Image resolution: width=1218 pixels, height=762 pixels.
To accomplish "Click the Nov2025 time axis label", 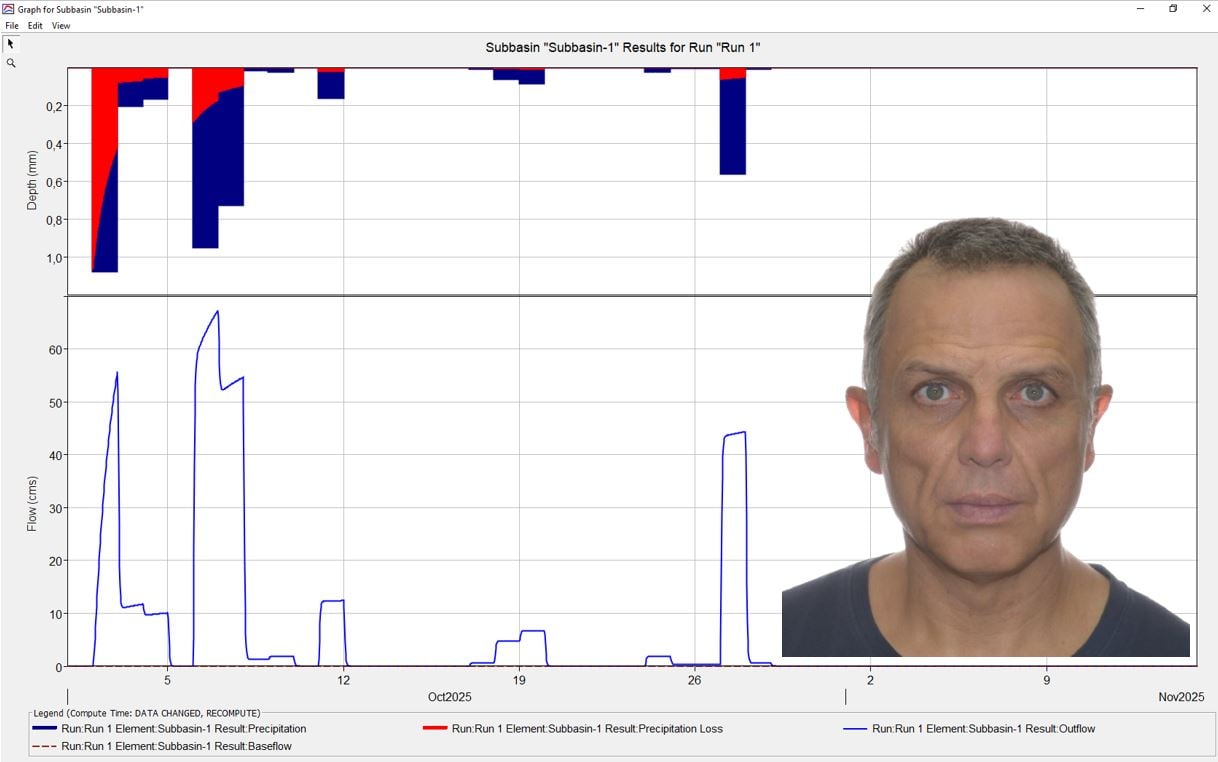I will pyautogui.click(x=1182, y=697).
